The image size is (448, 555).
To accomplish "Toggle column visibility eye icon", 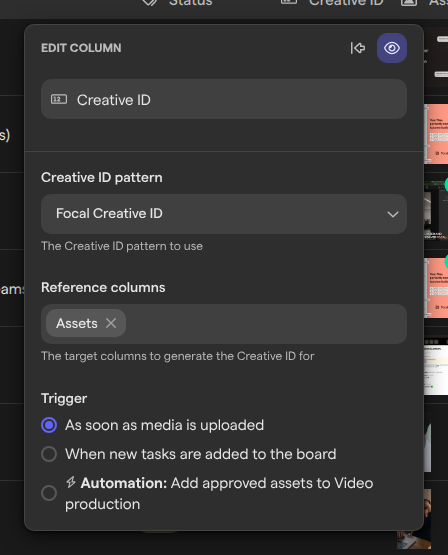I will (392, 48).
